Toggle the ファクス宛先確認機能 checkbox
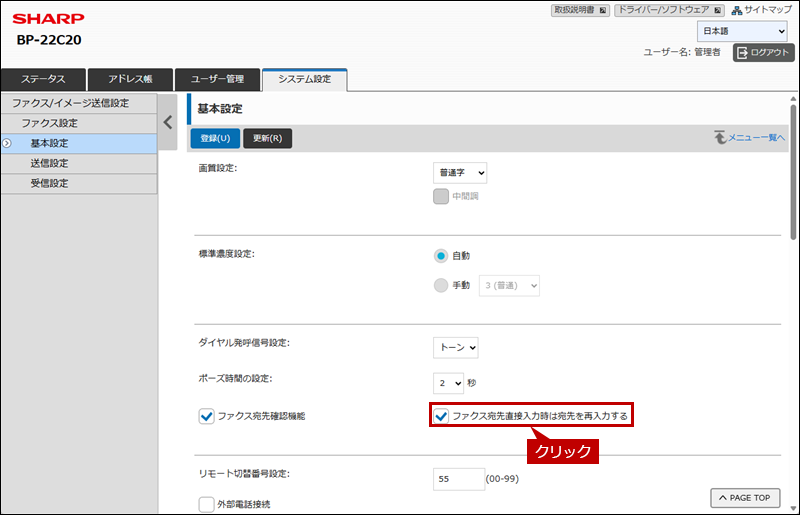 (x=206, y=416)
